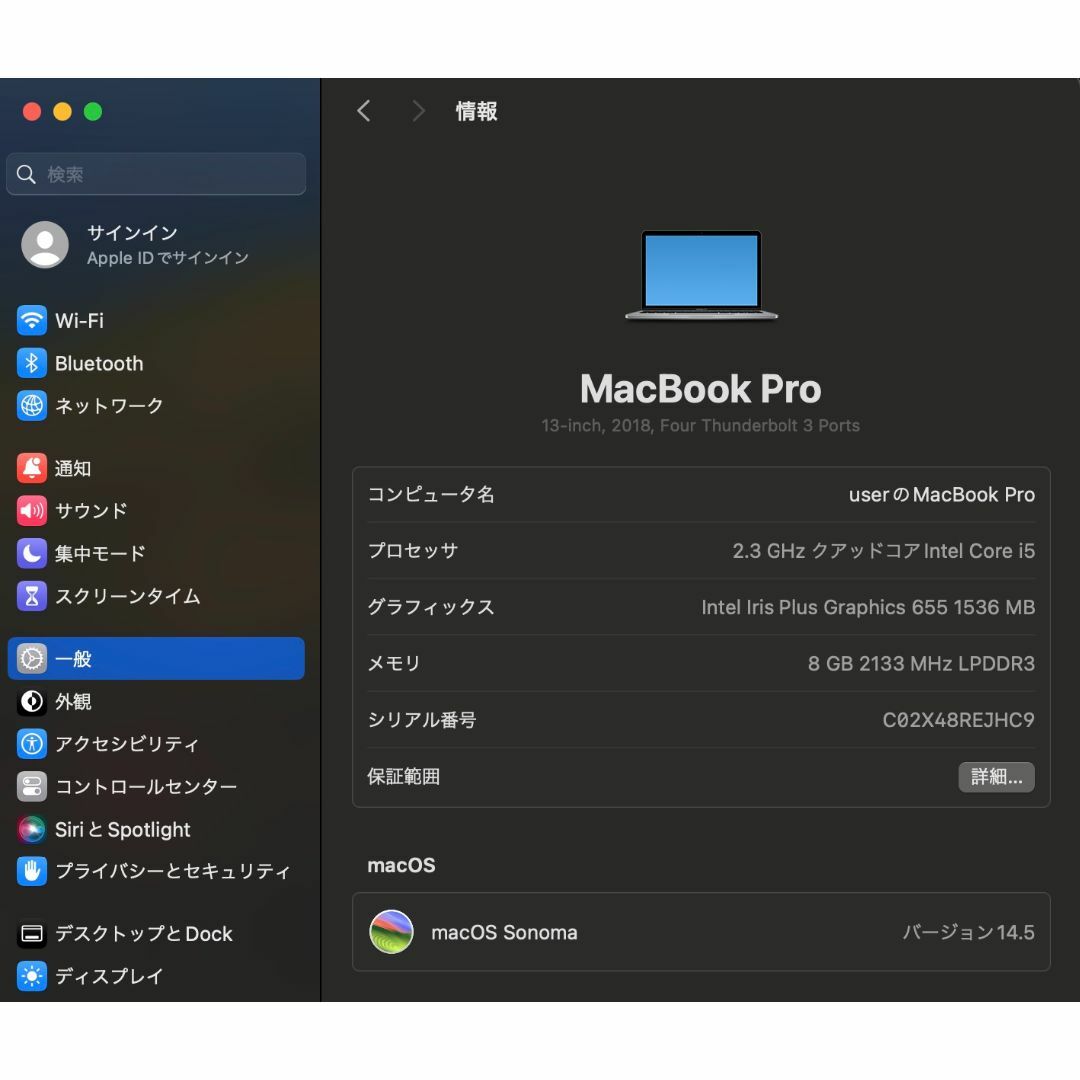Click the MacBook Pro heading
1080x1080 pixels.
click(700, 389)
